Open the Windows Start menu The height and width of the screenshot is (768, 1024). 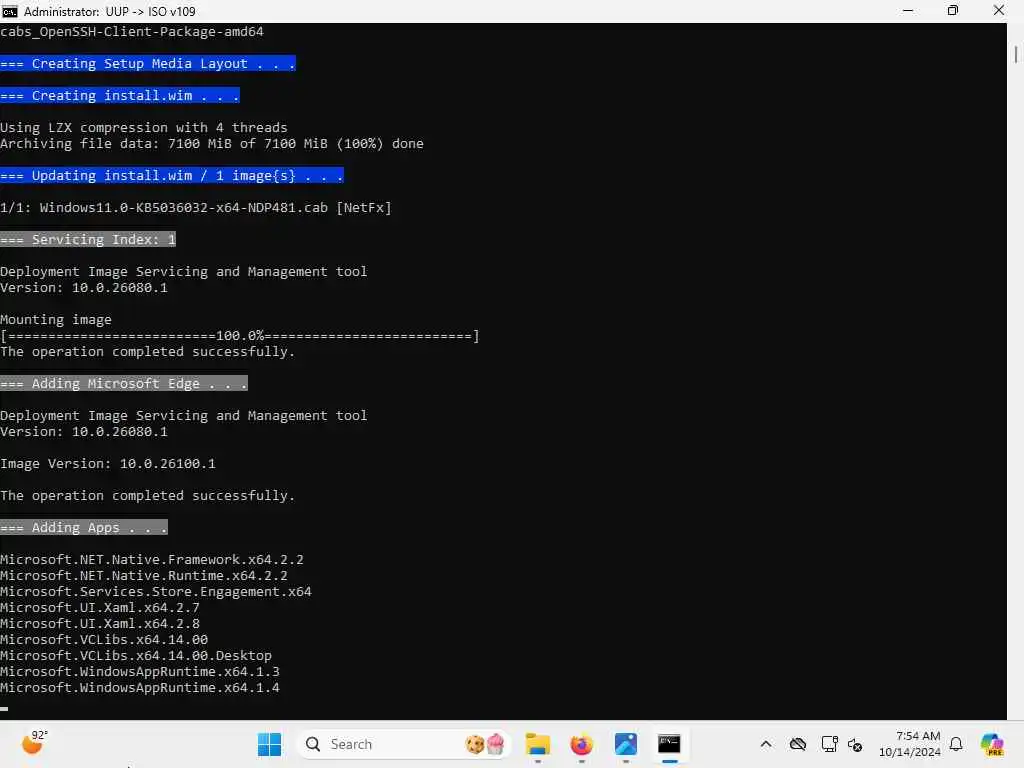[x=269, y=744]
